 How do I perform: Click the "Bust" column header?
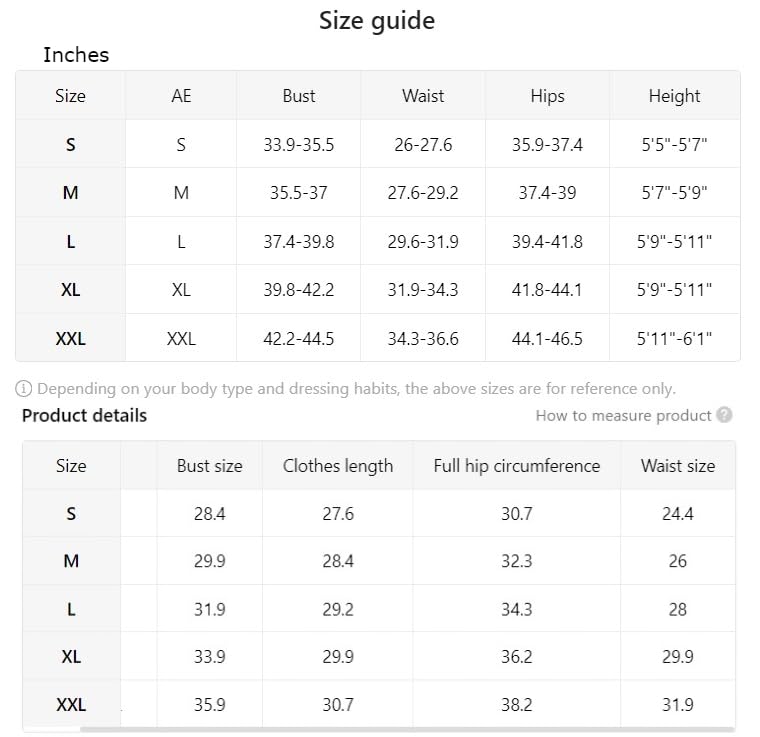tap(298, 96)
